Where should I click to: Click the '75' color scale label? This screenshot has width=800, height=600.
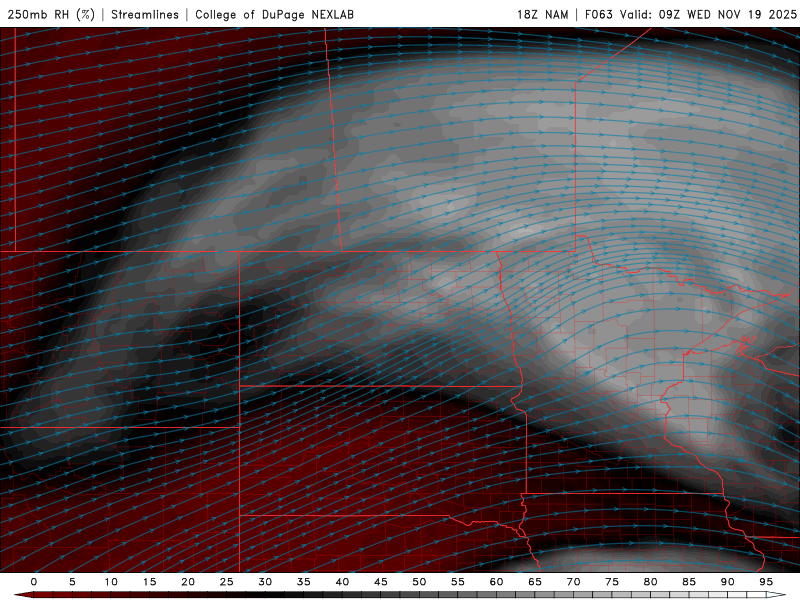(612, 582)
